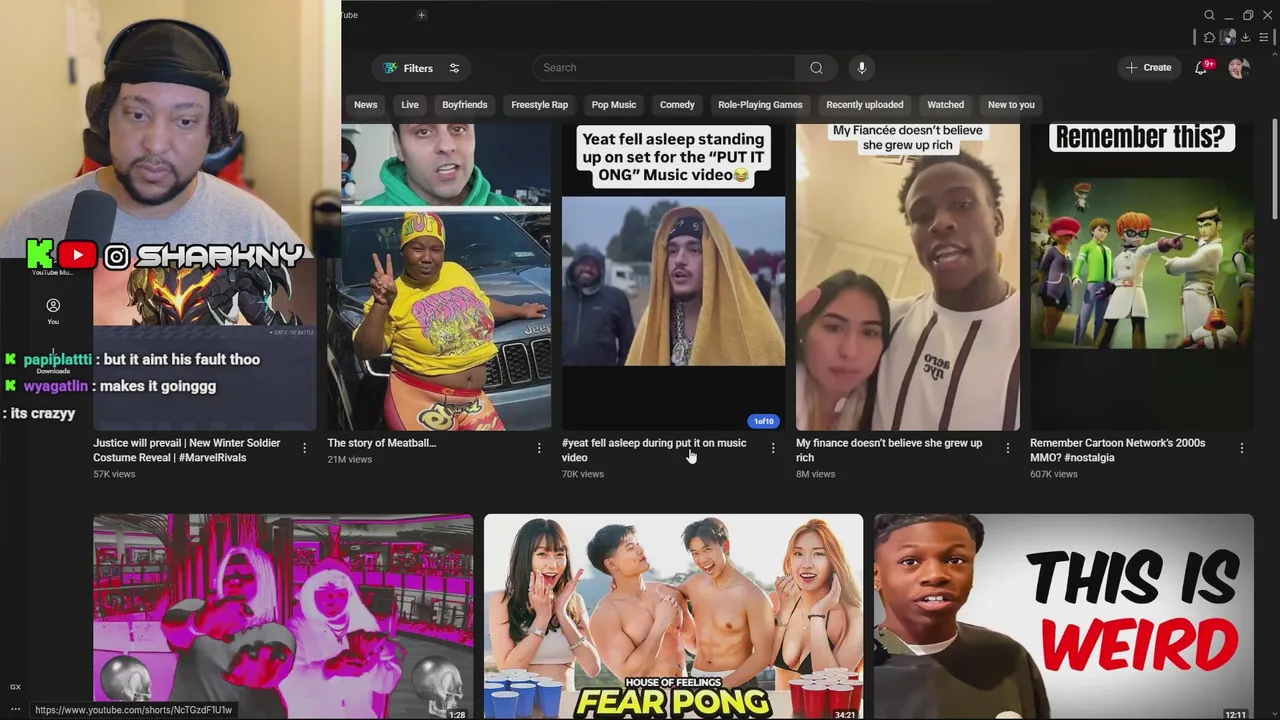Viewport: 1280px width, 720px height.
Task: Click the filter sliders icon next to Filters
Action: pos(454,68)
